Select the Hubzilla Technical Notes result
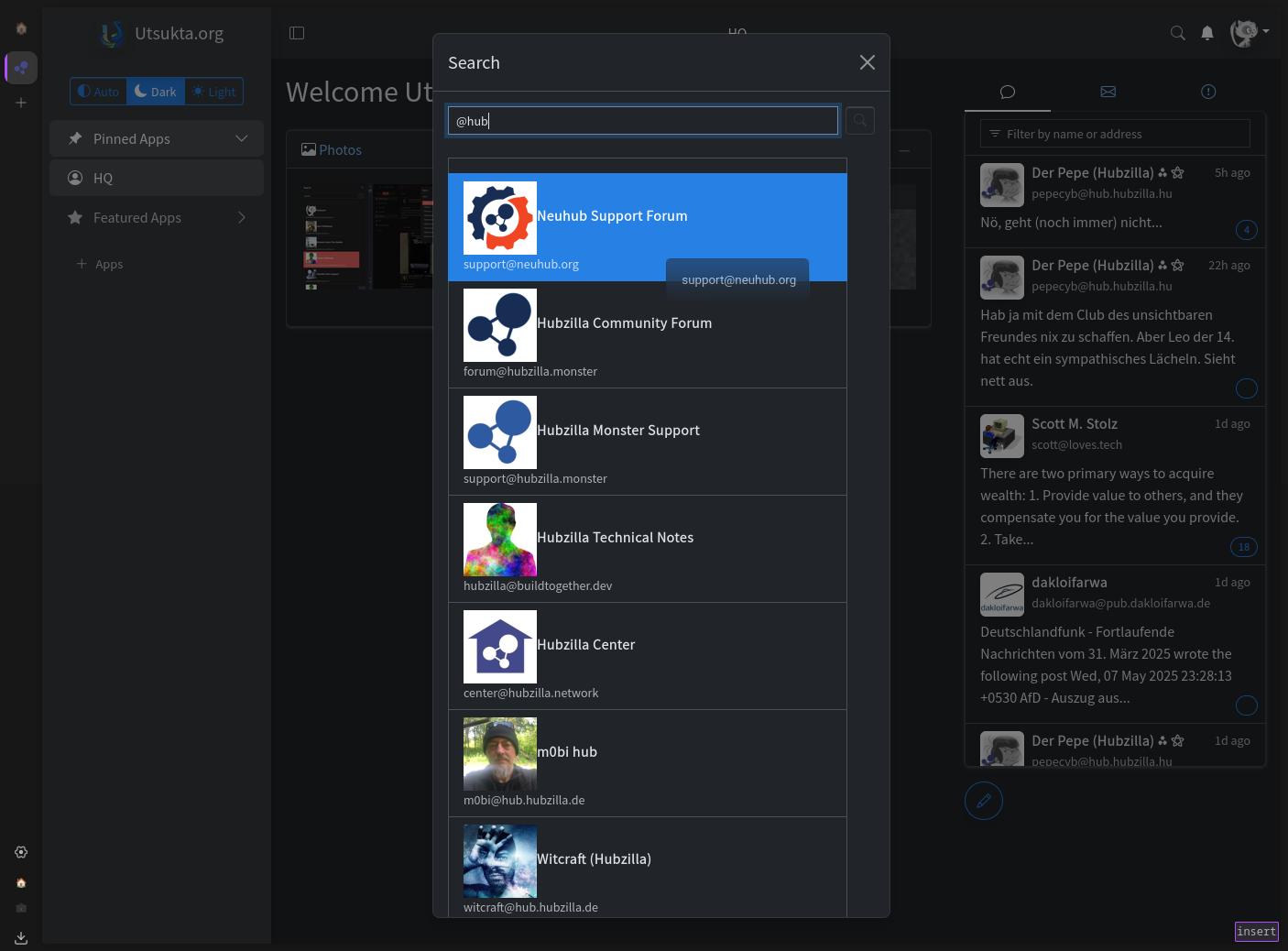Viewport: 1288px width, 951px height. click(648, 549)
